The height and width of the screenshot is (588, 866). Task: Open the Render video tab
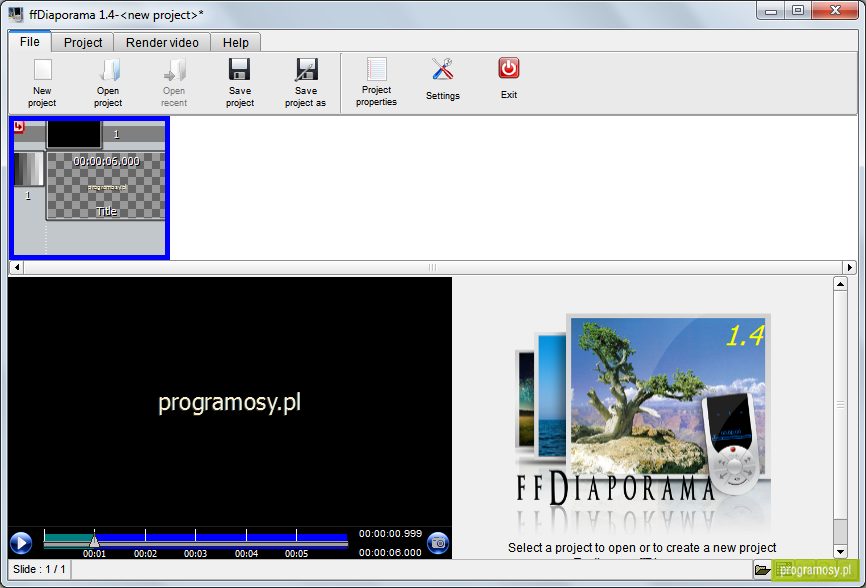(x=162, y=43)
